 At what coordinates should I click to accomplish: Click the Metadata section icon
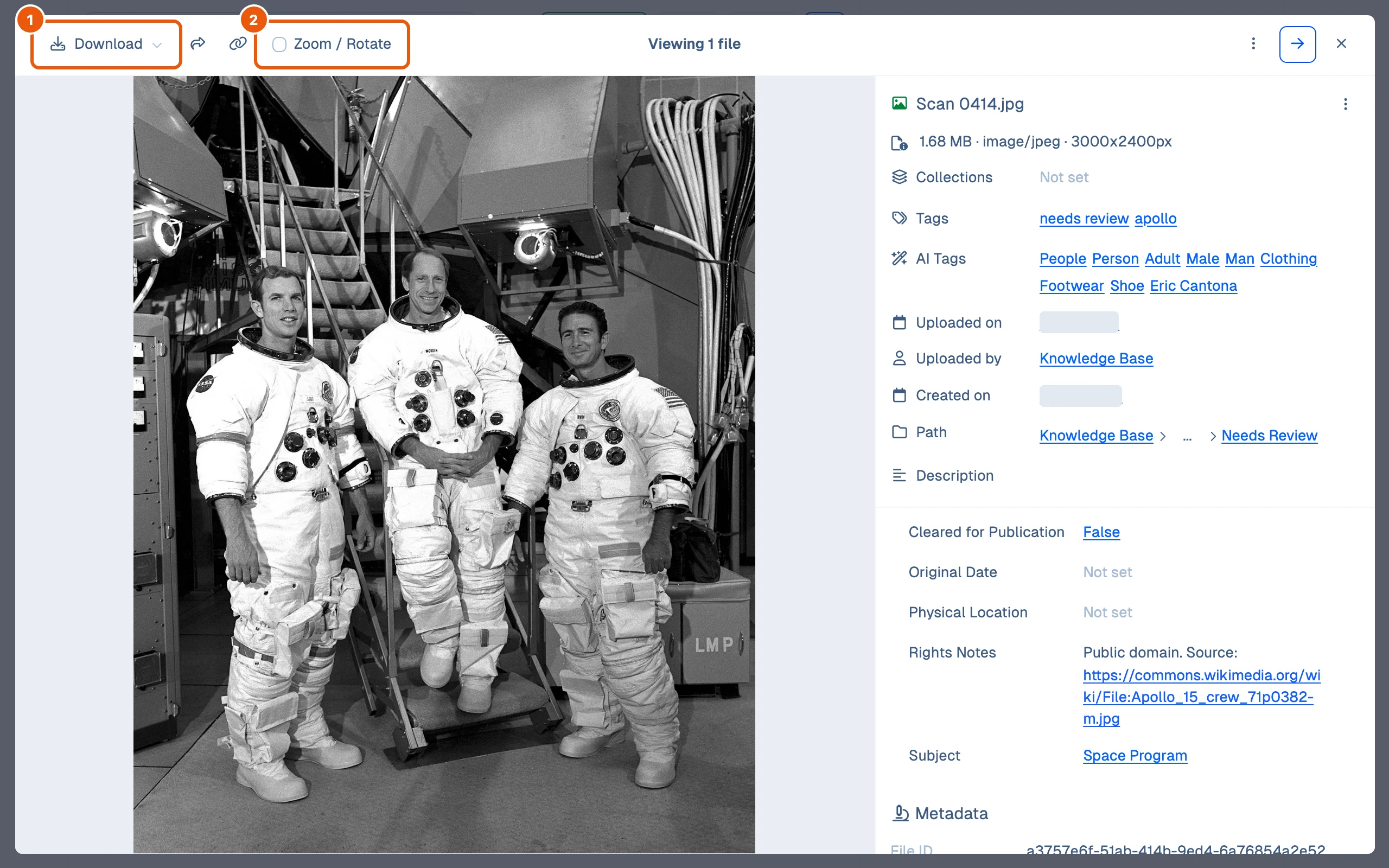[x=901, y=813]
